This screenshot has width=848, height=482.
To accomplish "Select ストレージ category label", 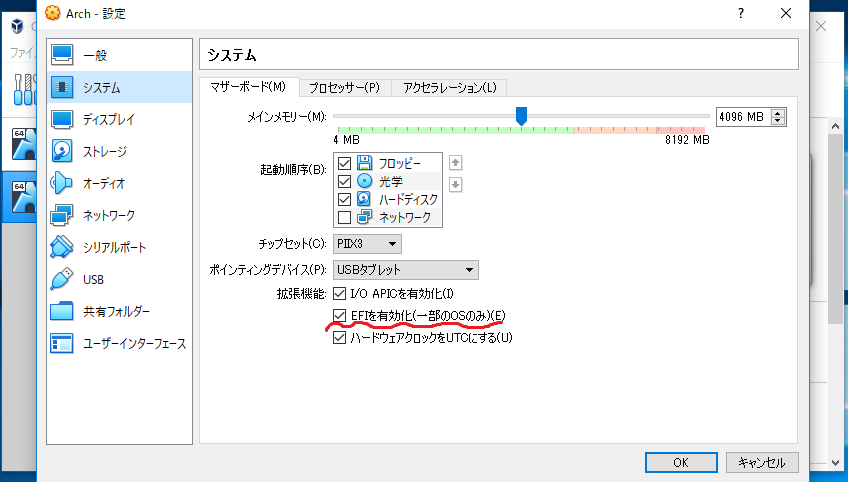I will [105, 151].
